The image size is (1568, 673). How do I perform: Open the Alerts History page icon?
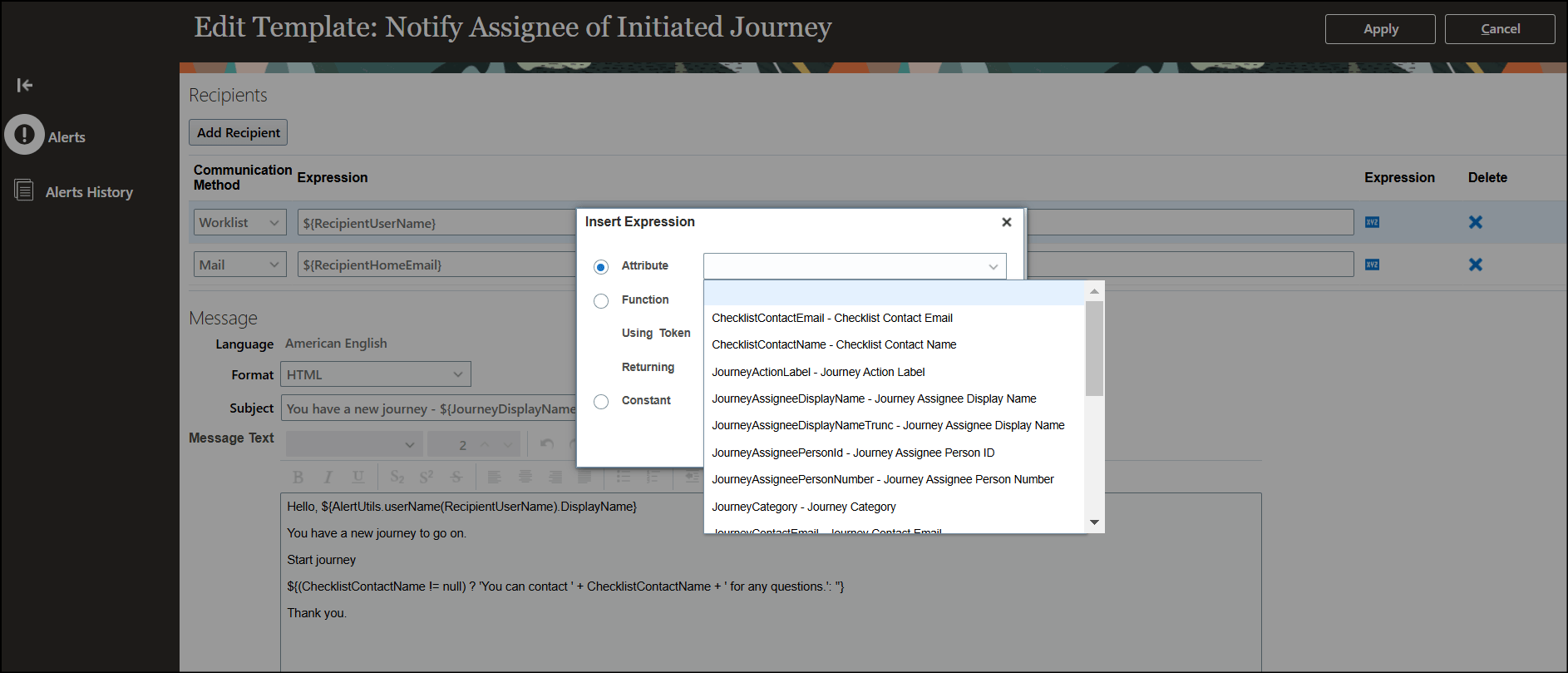(x=24, y=191)
